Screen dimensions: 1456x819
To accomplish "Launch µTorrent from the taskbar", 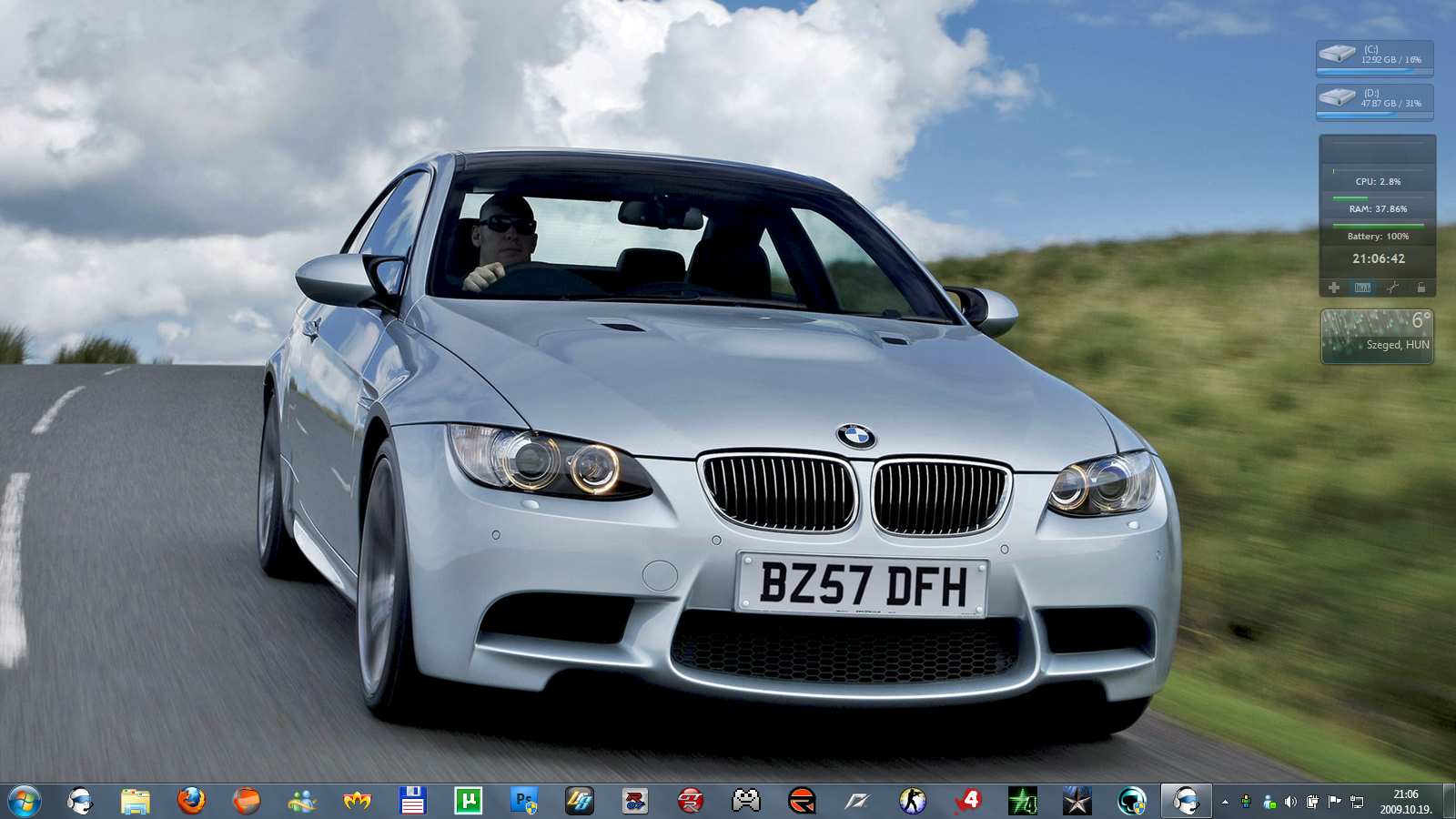I will tap(469, 801).
